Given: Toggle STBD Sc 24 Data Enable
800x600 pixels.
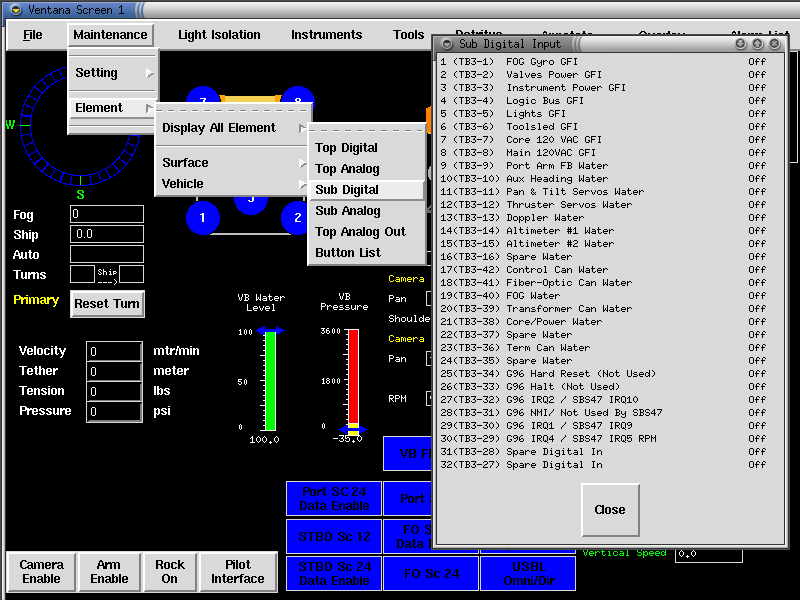Looking at the screenshot, I should click(x=334, y=573).
